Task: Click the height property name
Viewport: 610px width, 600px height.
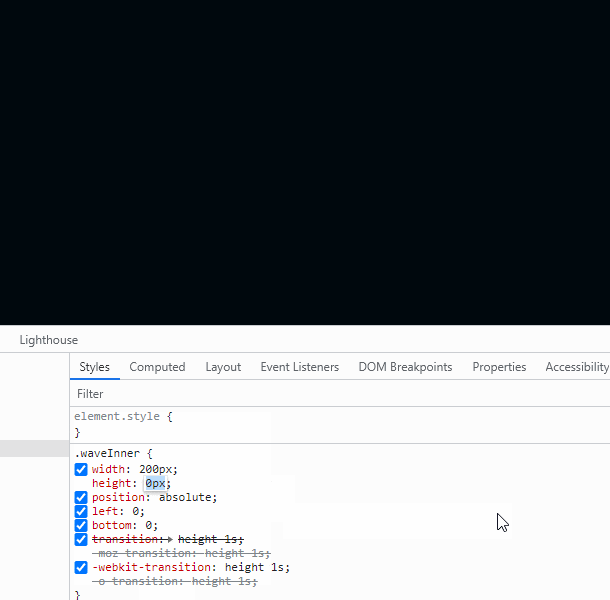Action: [112, 483]
